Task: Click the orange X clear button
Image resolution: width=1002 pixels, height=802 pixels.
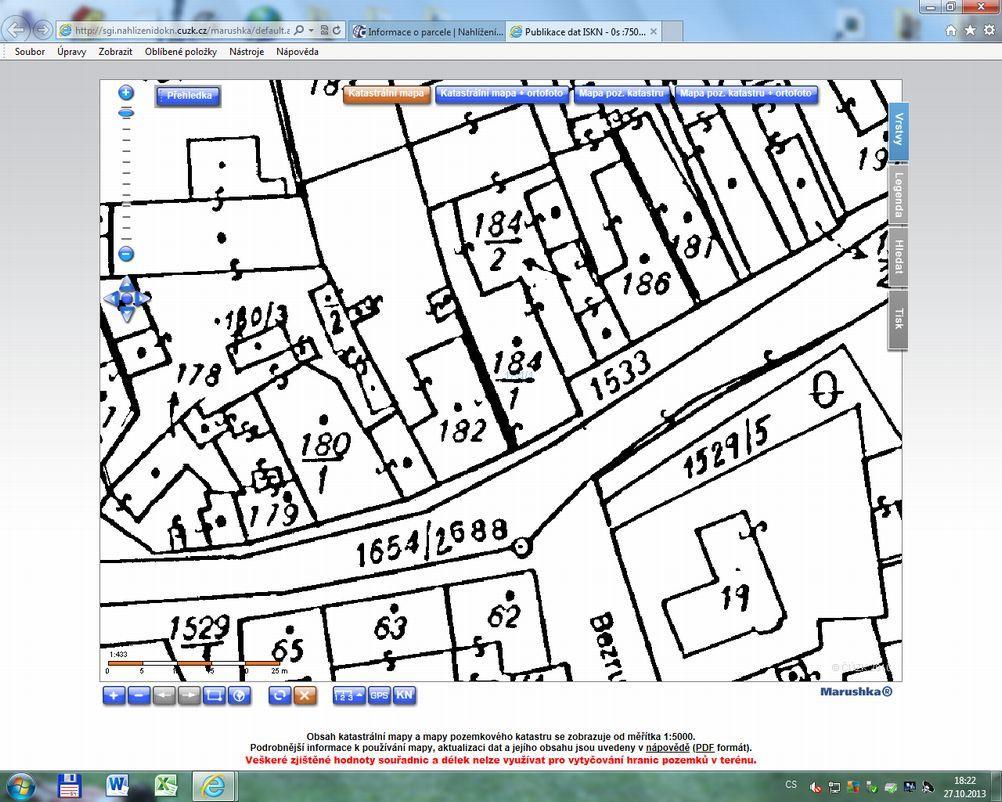Action: point(305,695)
